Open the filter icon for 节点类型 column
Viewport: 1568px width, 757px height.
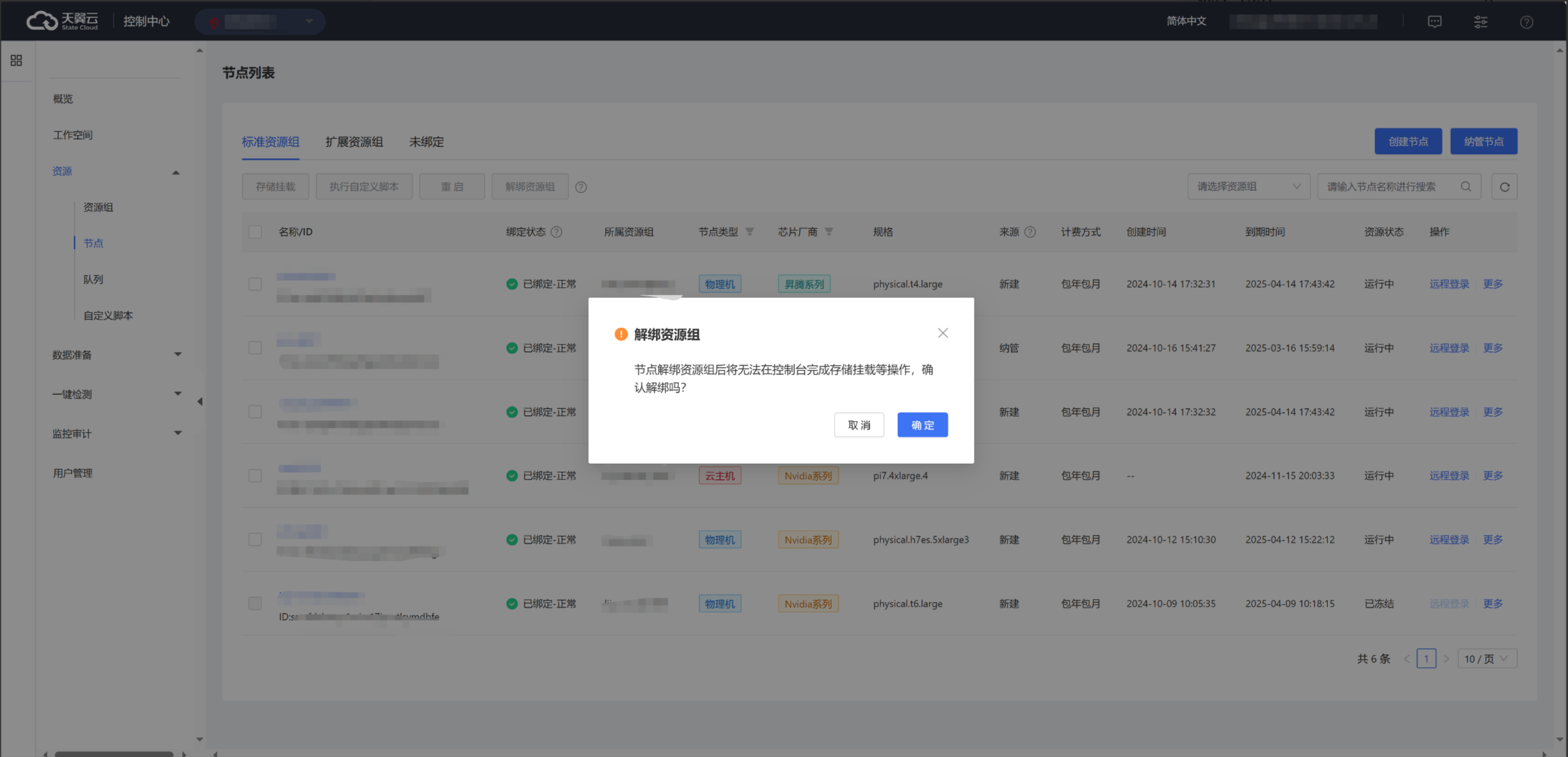point(750,231)
